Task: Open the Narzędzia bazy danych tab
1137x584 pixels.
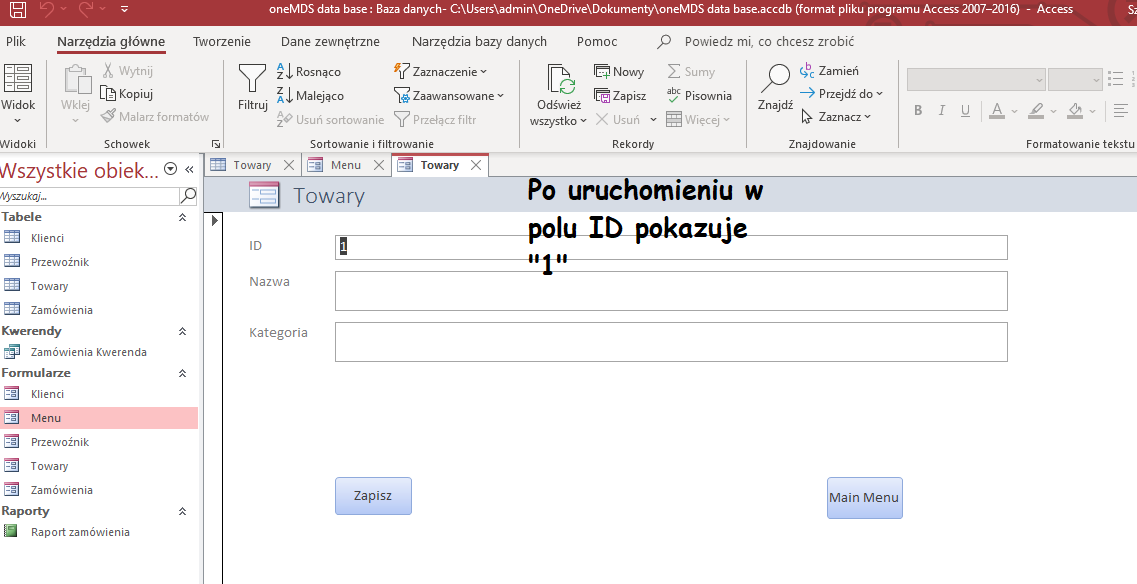Action: [479, 41]
